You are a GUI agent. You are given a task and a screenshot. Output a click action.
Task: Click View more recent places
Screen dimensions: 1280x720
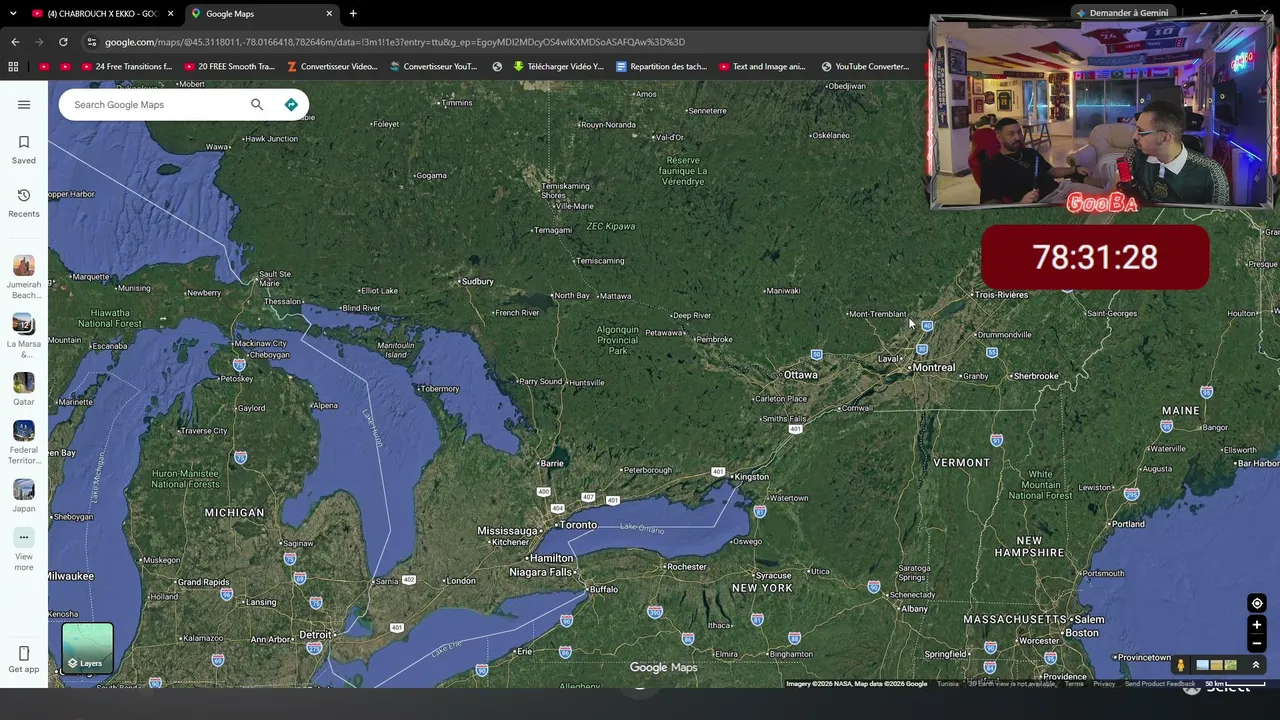24,550
